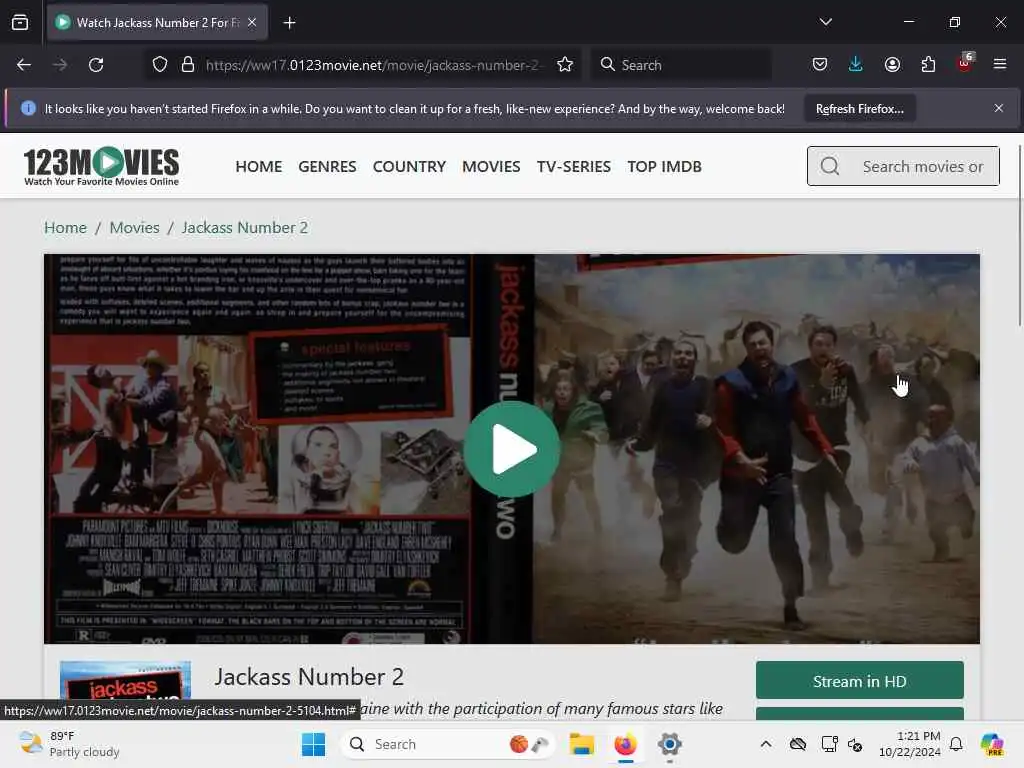Open the Firefox application hamburger menu
This screenshot has height=768, width=1024.
1000,64
